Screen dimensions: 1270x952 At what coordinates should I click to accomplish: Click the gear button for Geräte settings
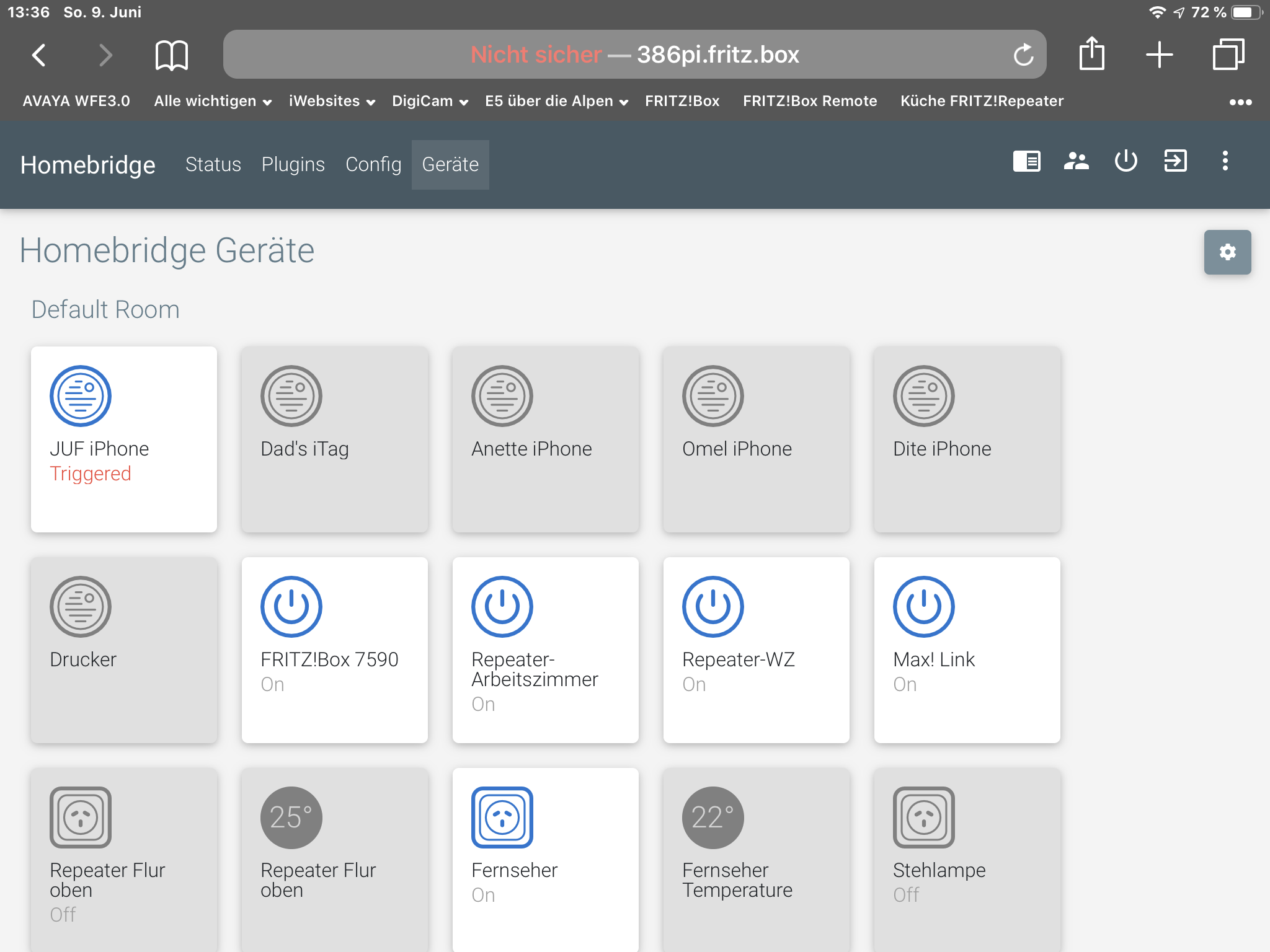1227,252
